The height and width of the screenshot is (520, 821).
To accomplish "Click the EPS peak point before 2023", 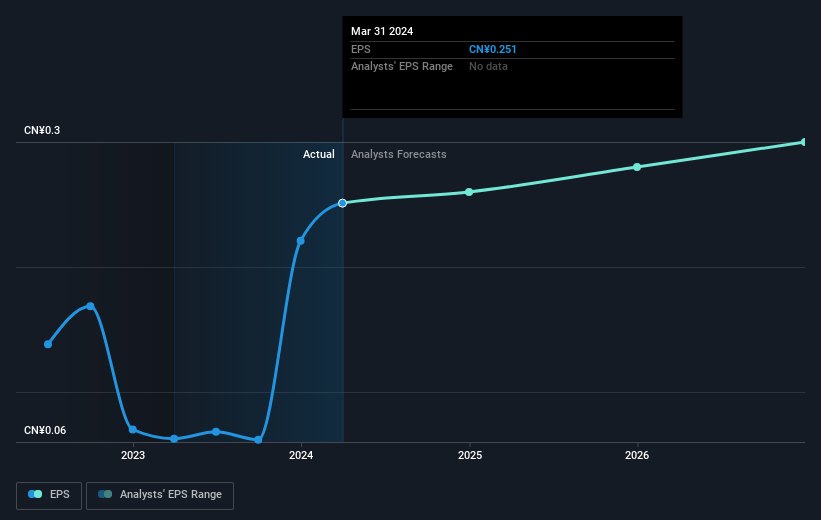I will (x=91, y=306).
